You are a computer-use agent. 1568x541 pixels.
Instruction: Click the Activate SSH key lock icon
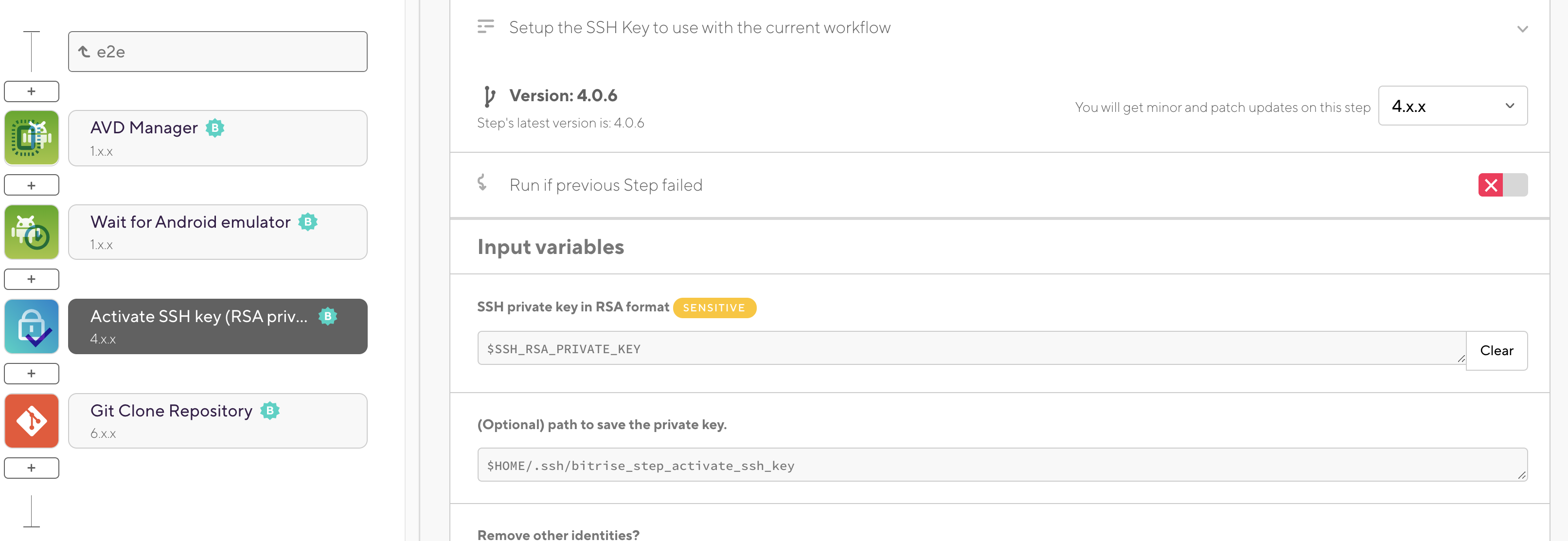(x=32, y=326)
